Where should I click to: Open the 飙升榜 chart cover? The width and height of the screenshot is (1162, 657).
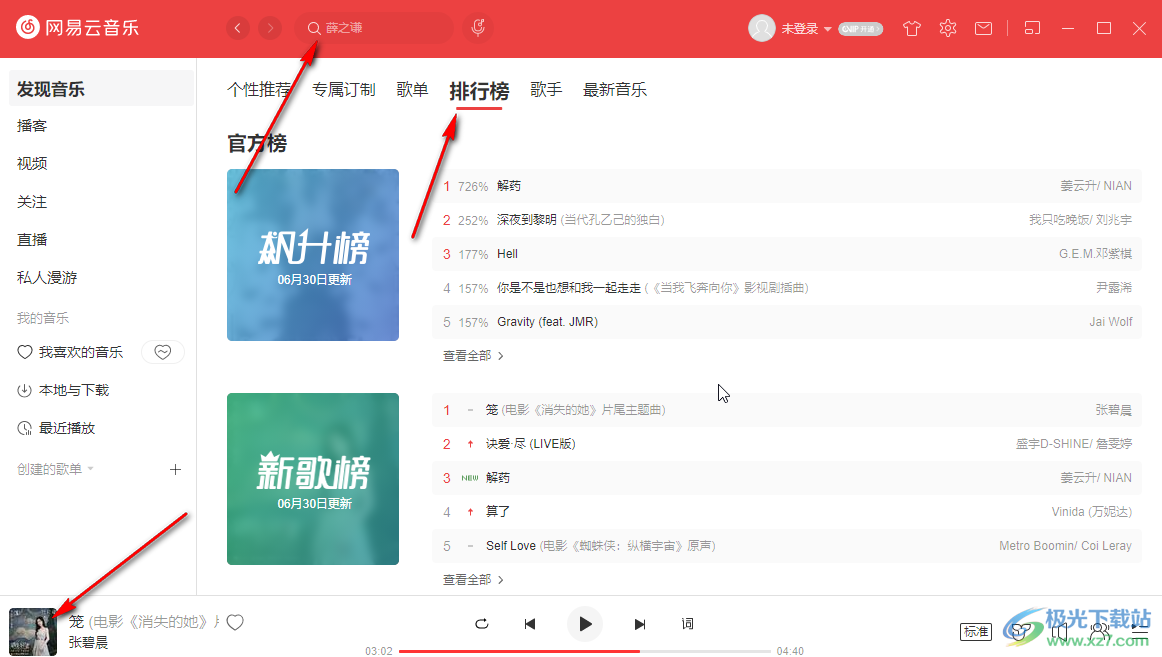tap(313, 255)
